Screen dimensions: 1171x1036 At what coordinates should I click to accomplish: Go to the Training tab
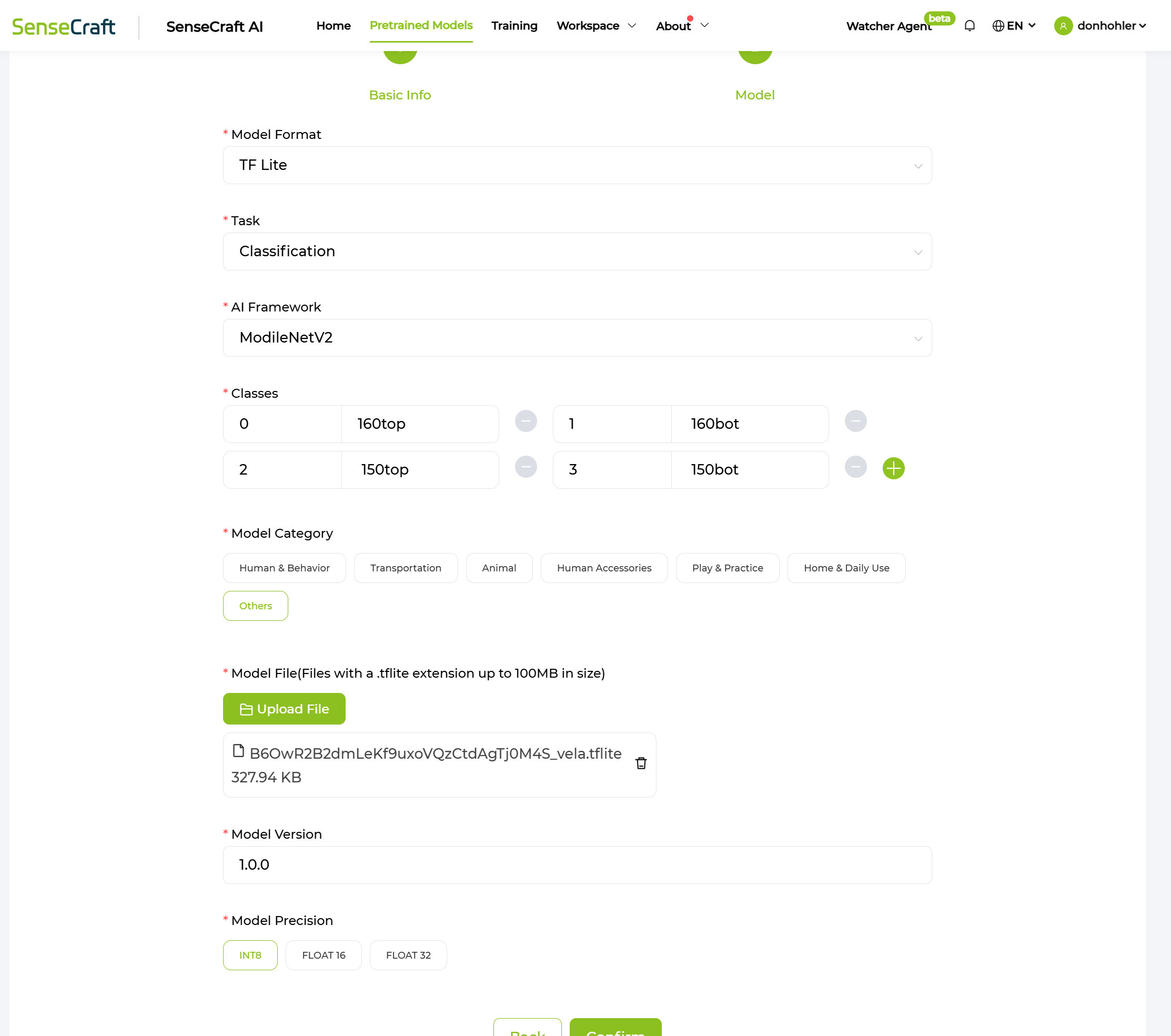[x=514, y=26]
